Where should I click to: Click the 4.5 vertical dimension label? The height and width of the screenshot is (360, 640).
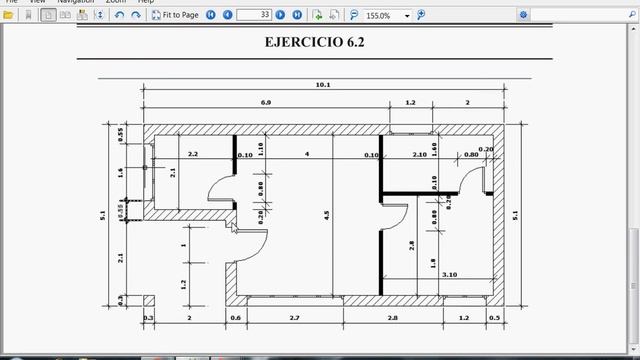click(327, 215)
